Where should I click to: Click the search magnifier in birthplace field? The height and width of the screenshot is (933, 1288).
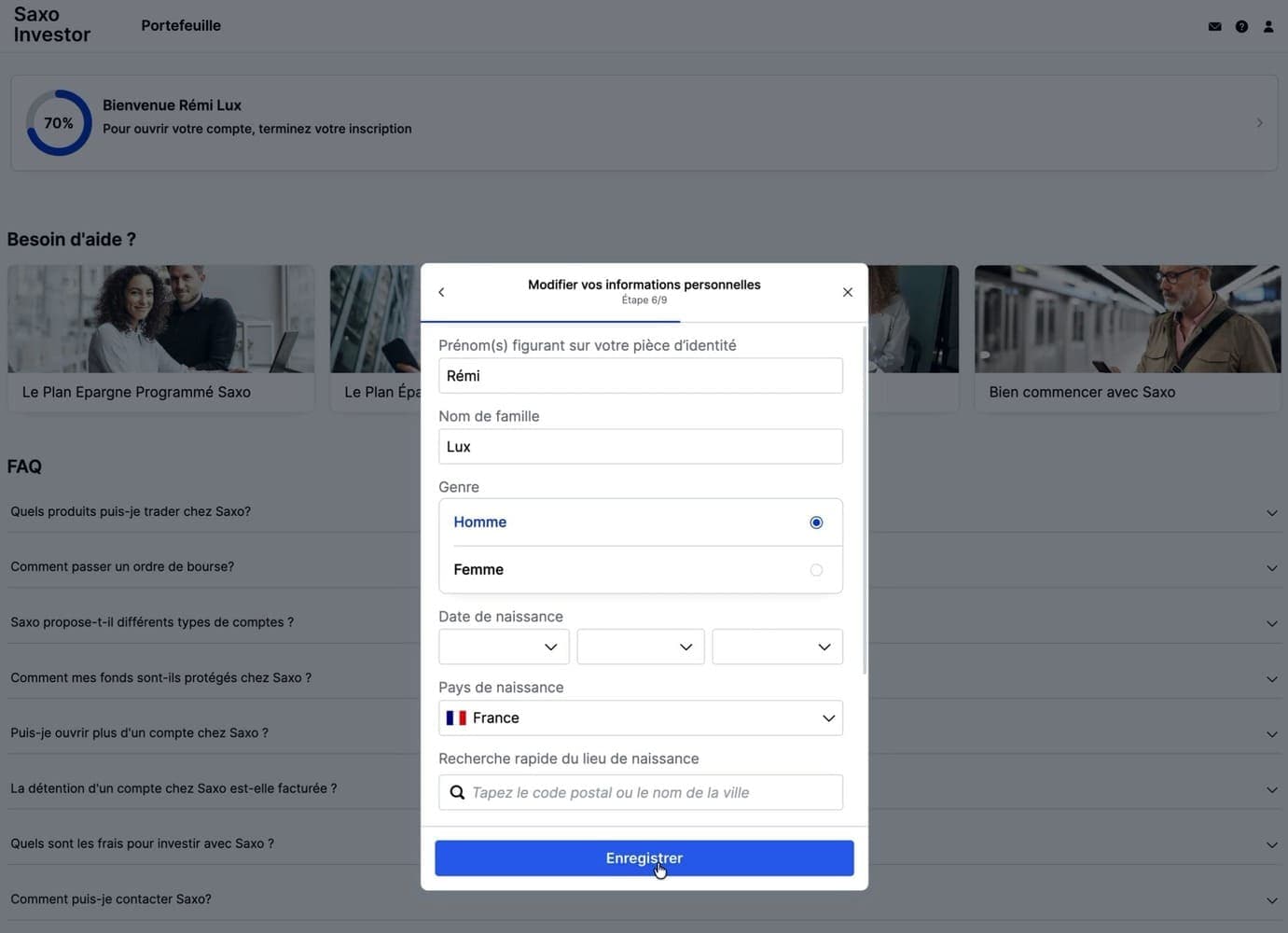[457, 792]
